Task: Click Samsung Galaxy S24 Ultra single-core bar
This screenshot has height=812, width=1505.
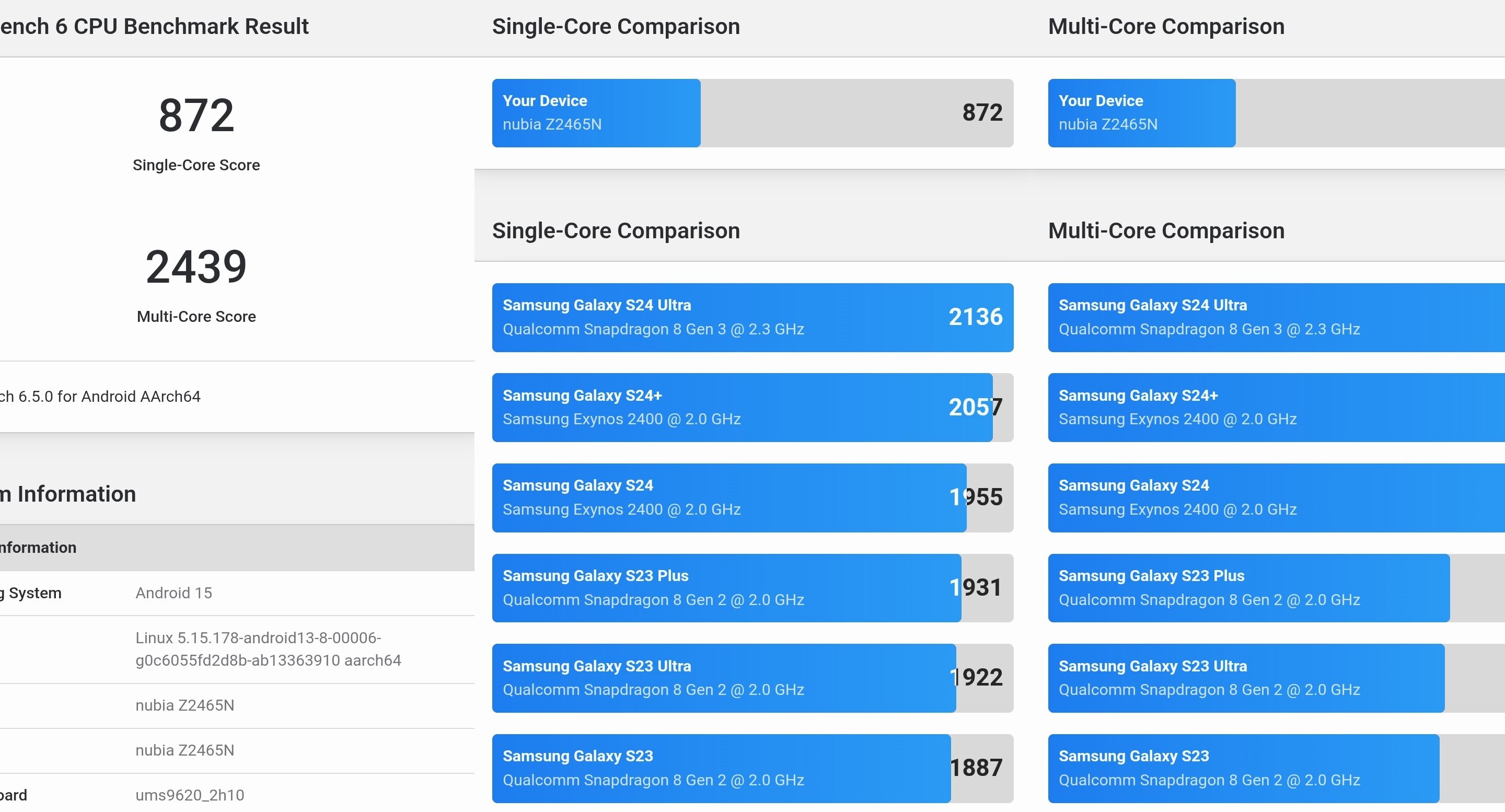Action: click(x=752, y=317)
